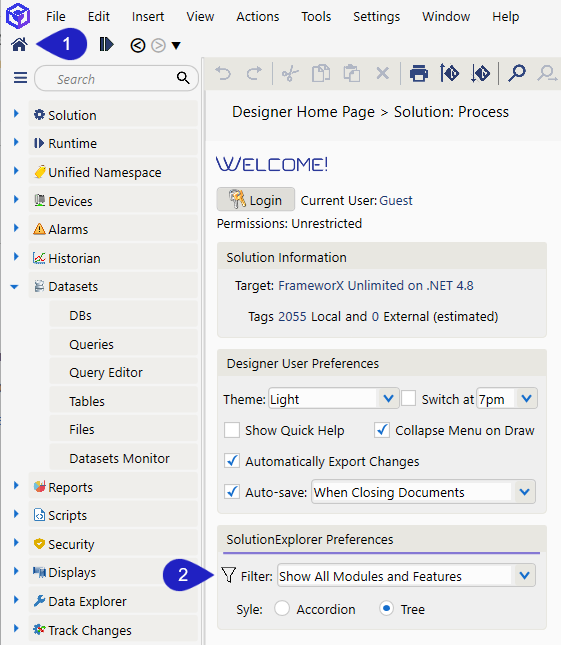Screen dimensions: 561x645
Task: Open the Tools menu
Action: 316,16
